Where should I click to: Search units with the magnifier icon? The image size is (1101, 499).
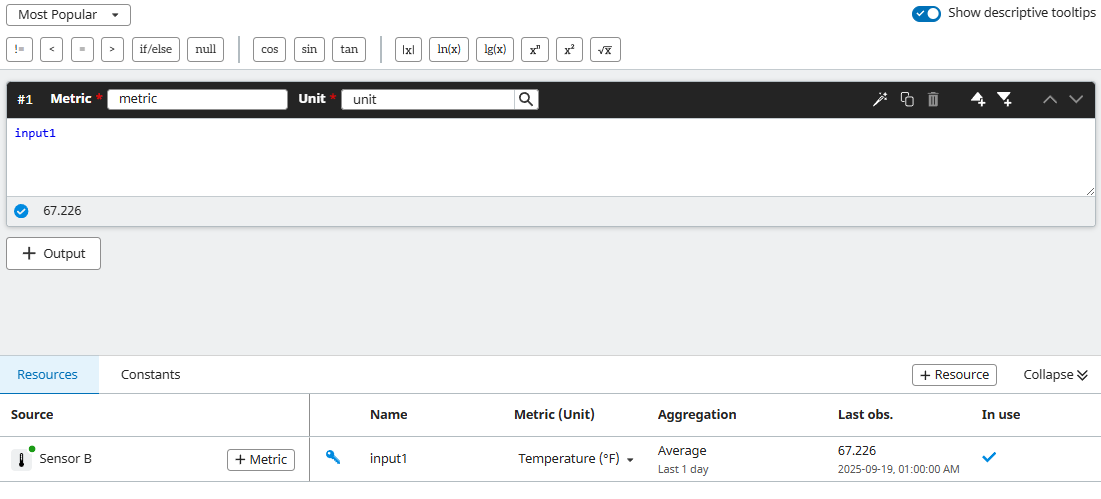(526, 99)
